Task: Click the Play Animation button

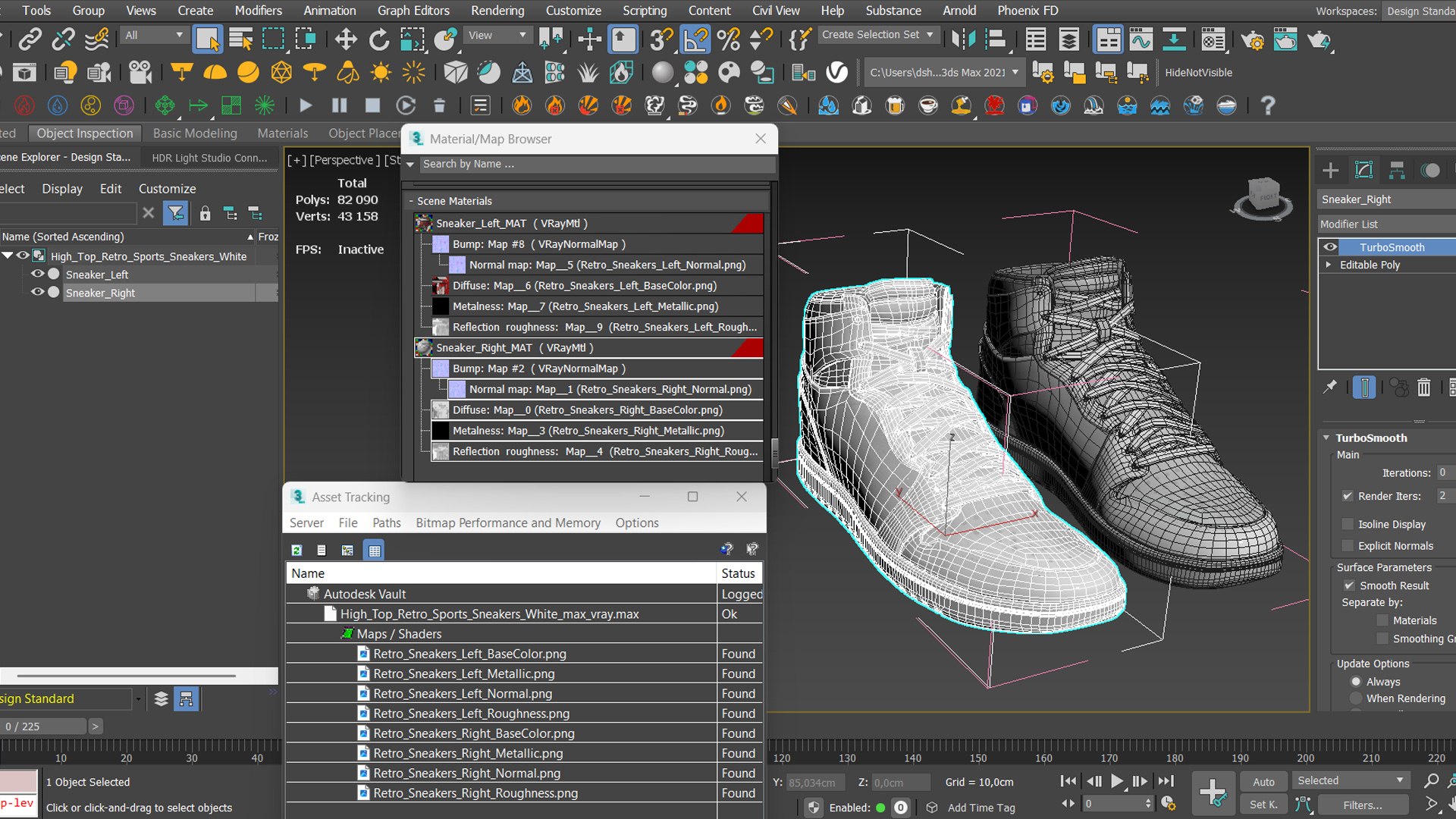Action: pos(1117,781)
